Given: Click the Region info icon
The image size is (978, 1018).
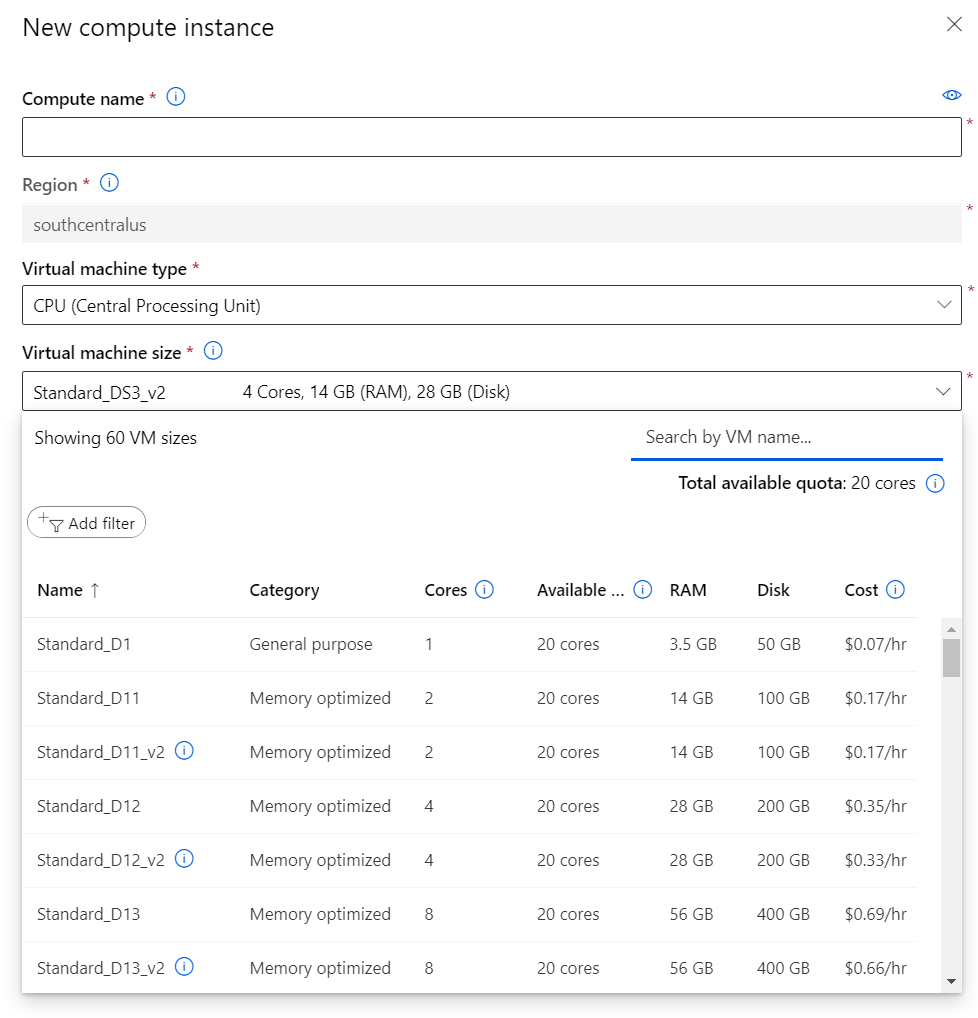Looking at the screenshot, I should pyautogui.click(x=109, y=182).
